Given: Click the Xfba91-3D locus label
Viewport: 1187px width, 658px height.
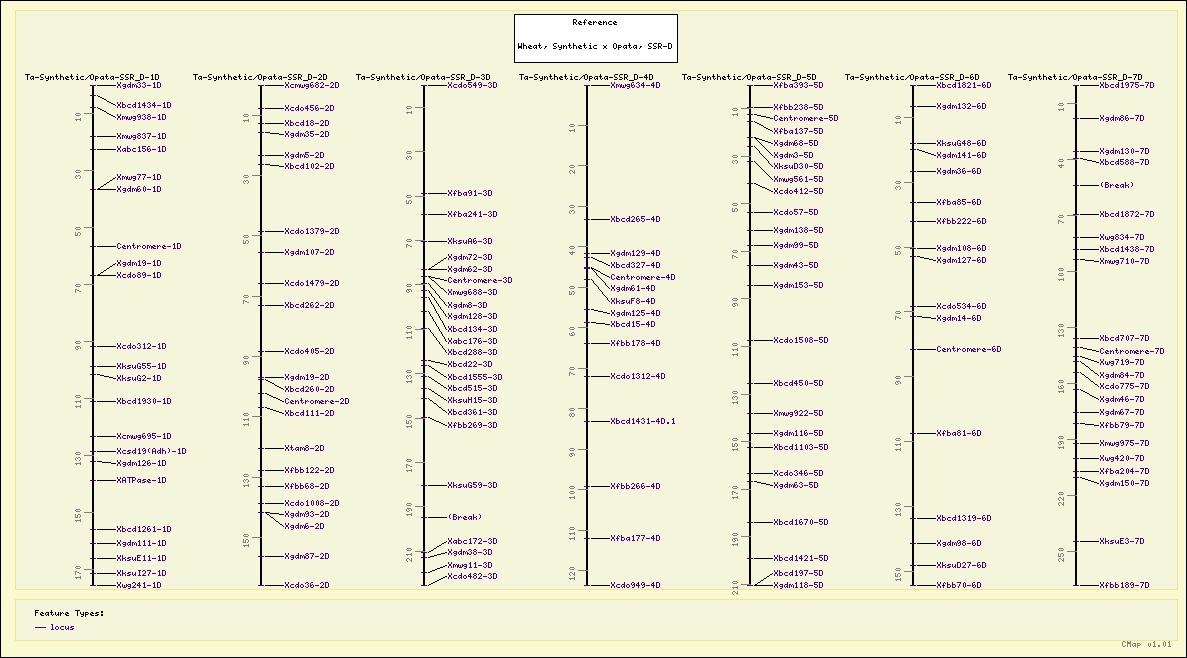Looking at the screenshot, I should pyautogui.click(x=469, y=193).
